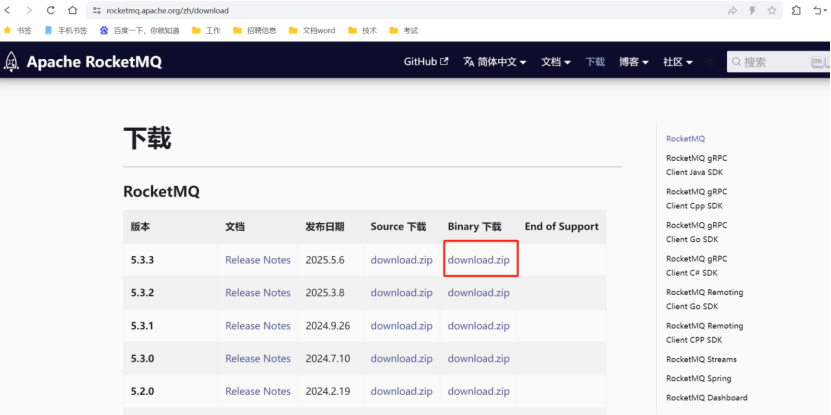Open GitHub link in navbar
Image resolution: width=831 pixels, height=415 pixels.
click(426, 62)
